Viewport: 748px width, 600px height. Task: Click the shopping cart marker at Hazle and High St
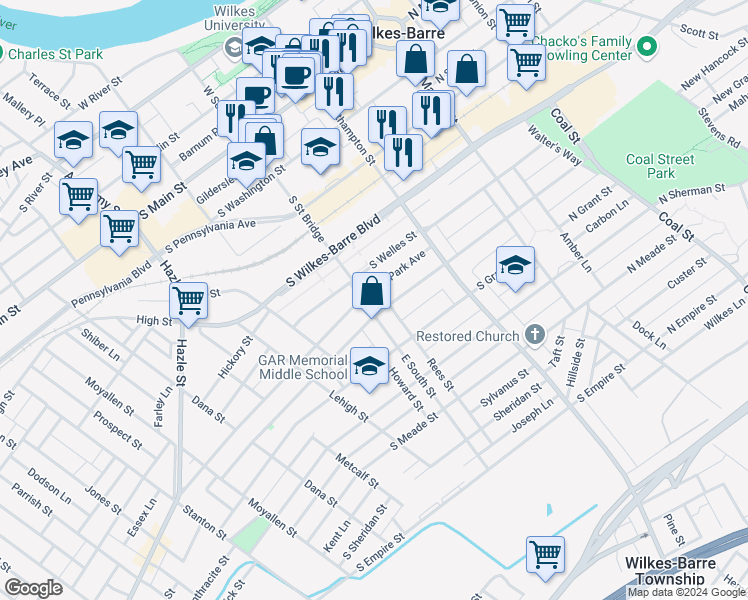188,304
